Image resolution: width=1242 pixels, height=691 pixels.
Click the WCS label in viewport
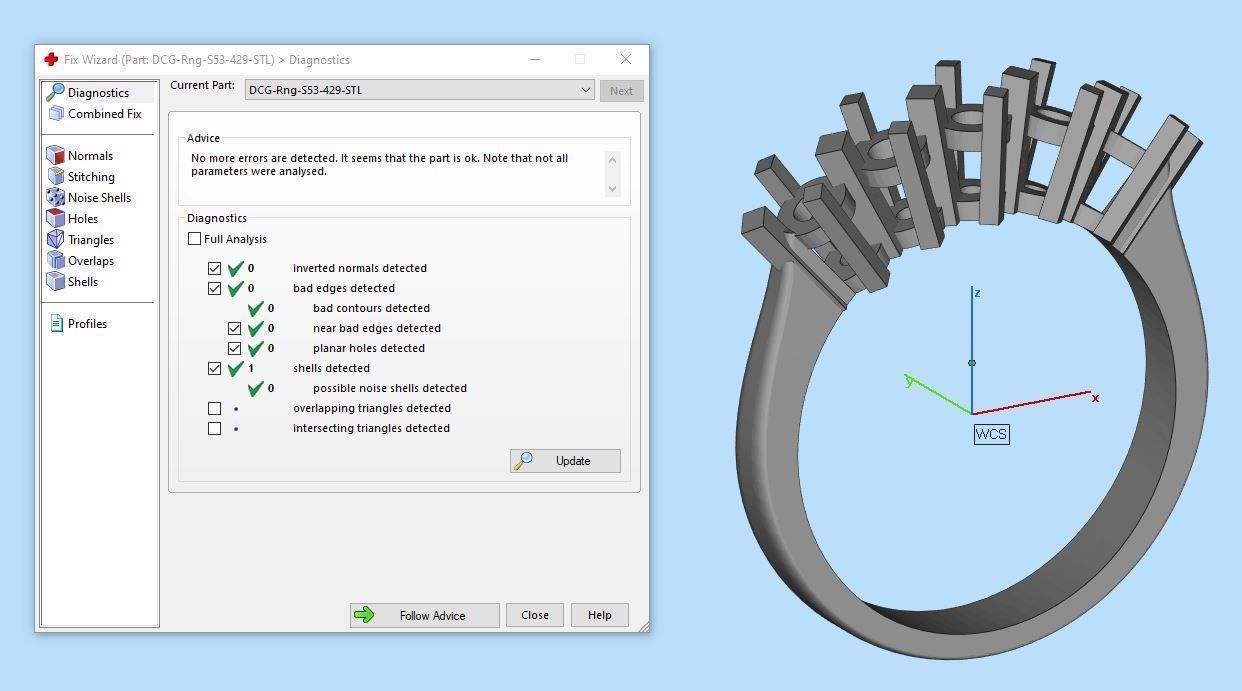click(991, 434)
